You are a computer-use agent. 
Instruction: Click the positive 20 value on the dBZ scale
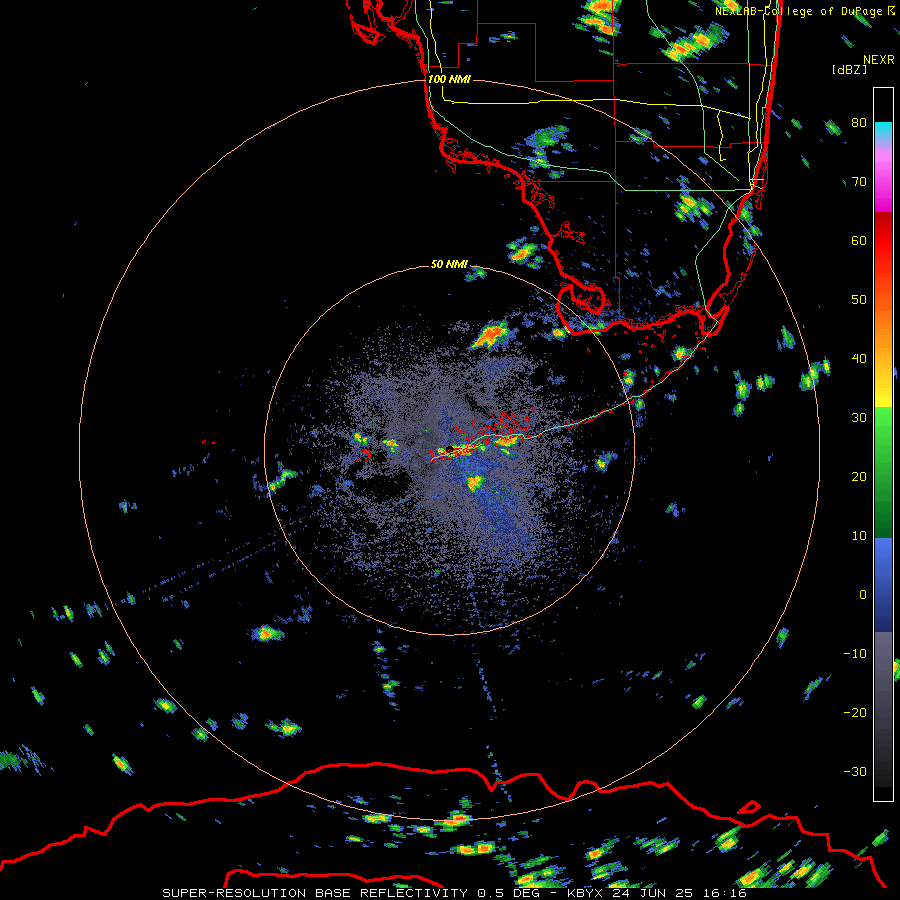pos(859,477)
